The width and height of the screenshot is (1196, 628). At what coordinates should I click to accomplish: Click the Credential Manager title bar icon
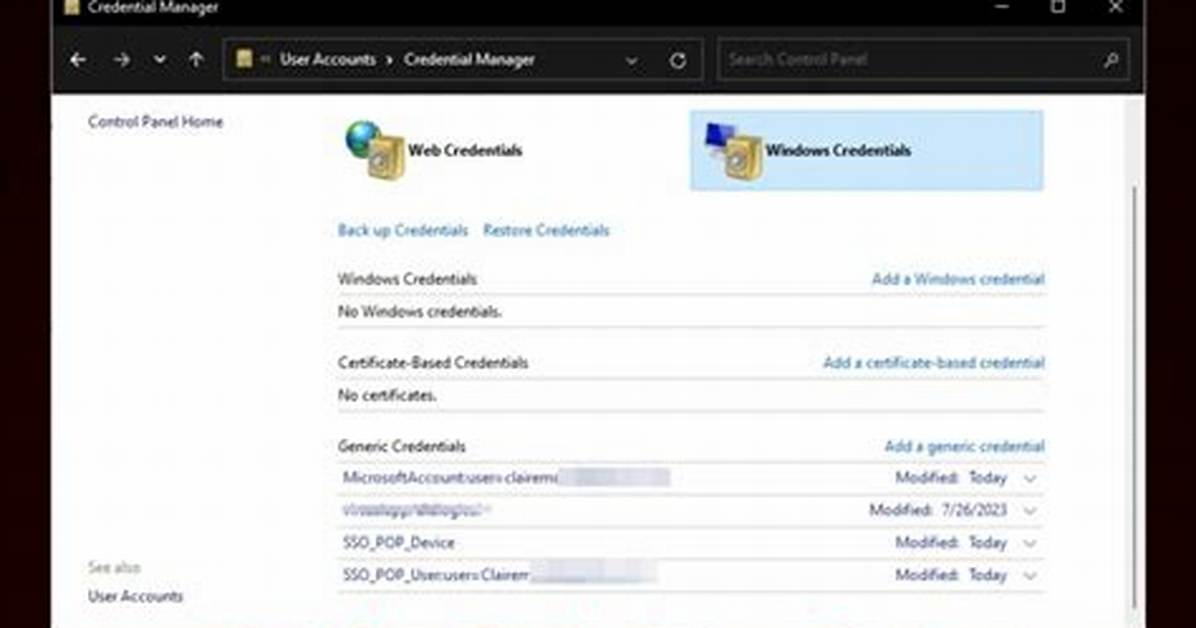[71, 8]
